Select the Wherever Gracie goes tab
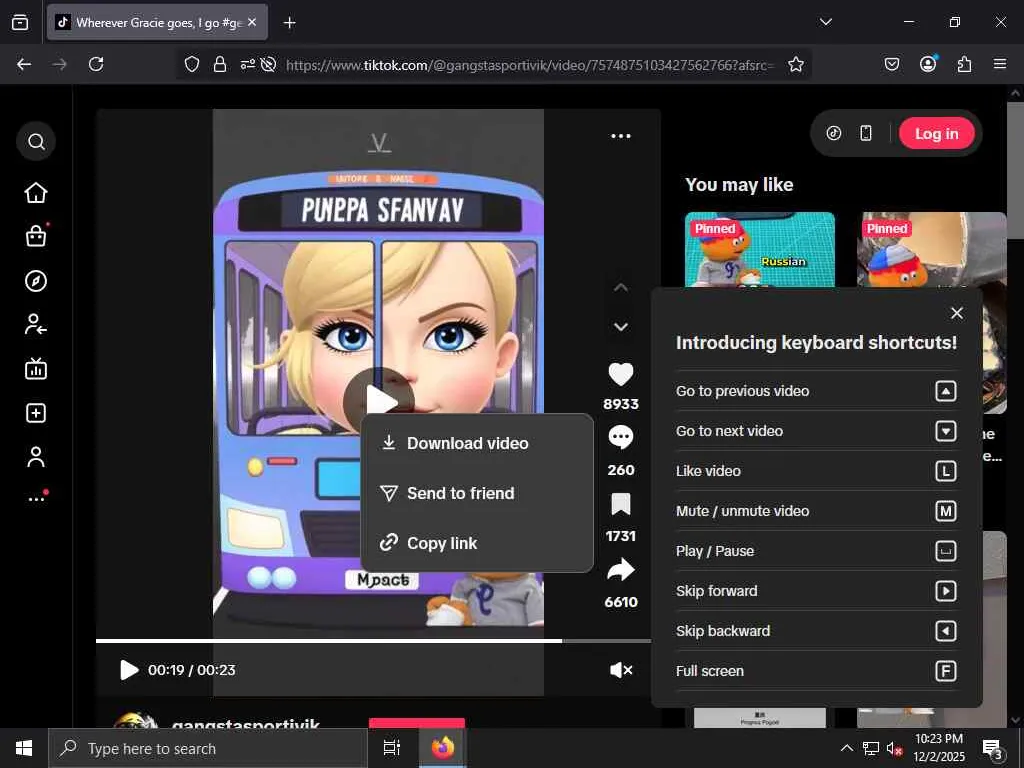 coord(157,22)
